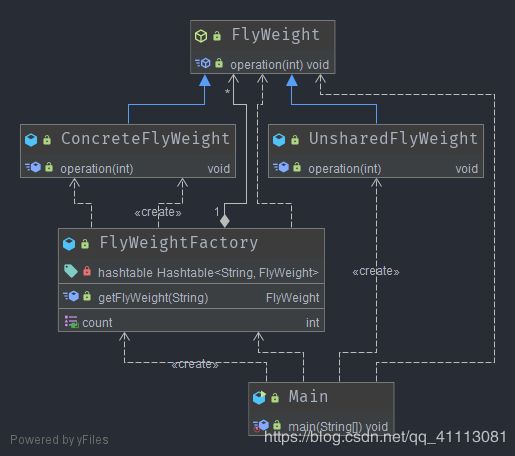Click FlyWeight return type of getFlyWeight

click(x=293, y=298)
